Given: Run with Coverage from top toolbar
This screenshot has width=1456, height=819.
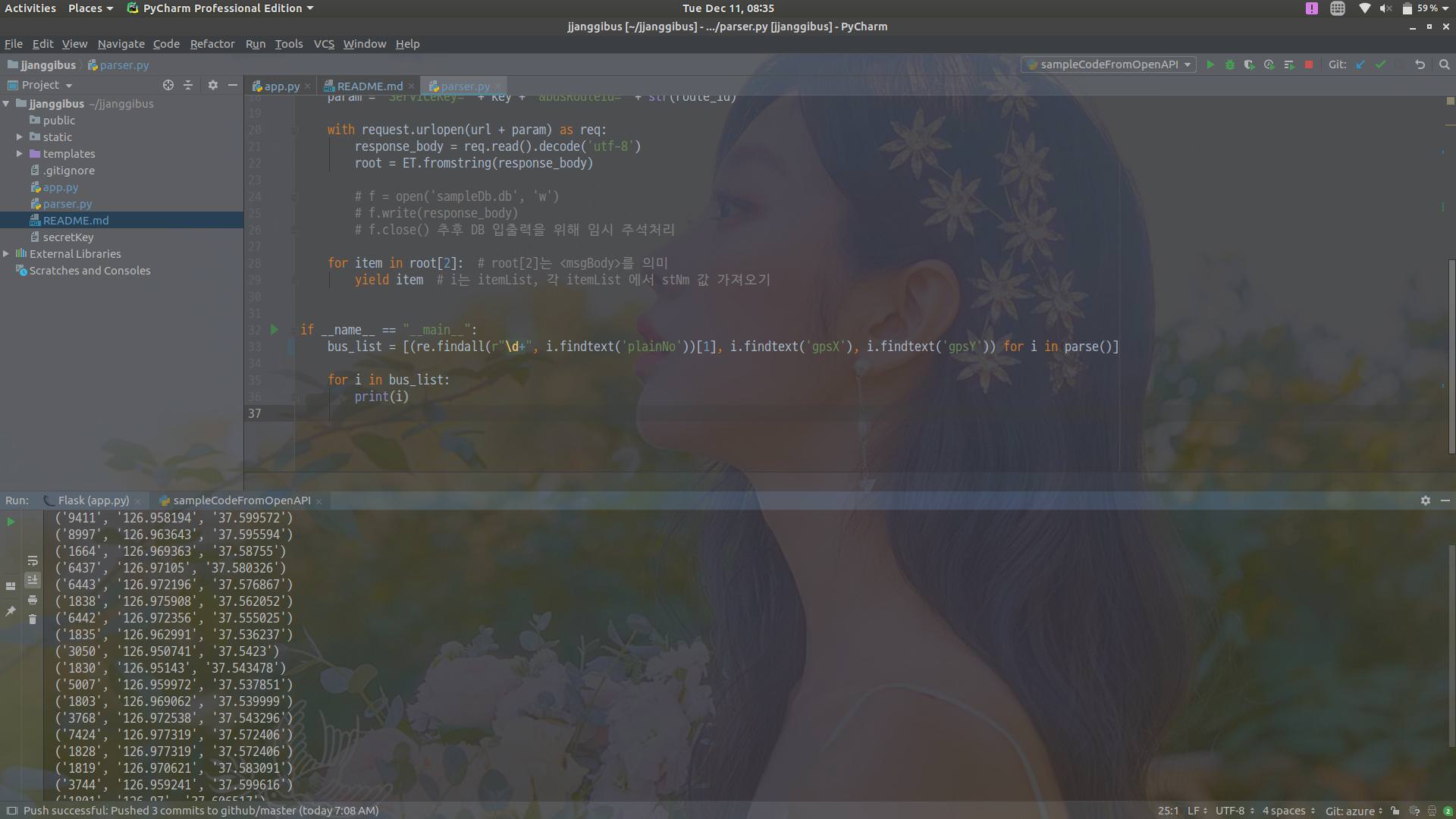Looking at the screenshot, I should point(1250,64).
